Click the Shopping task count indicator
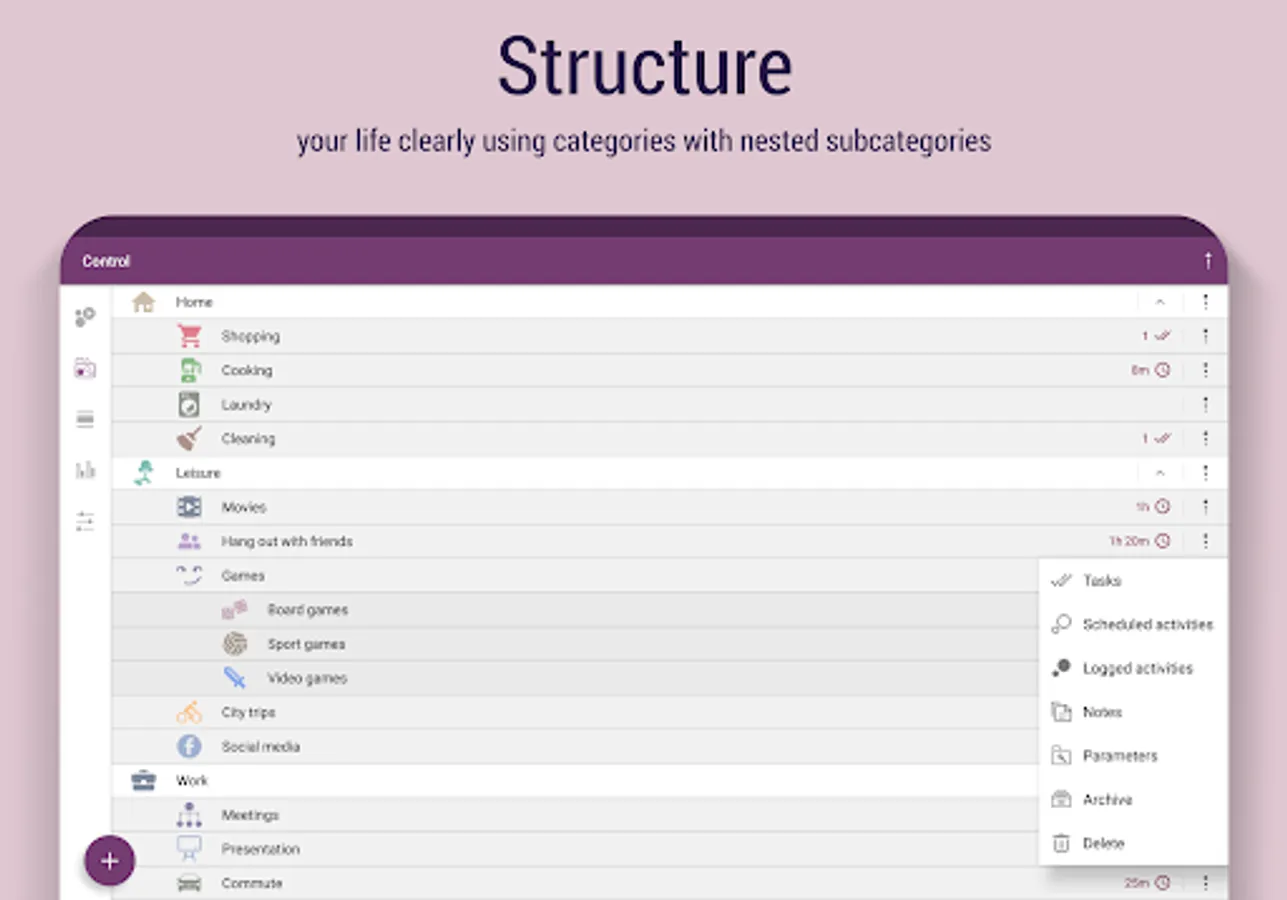The image size is (1287, 900). click(1156, 336)
